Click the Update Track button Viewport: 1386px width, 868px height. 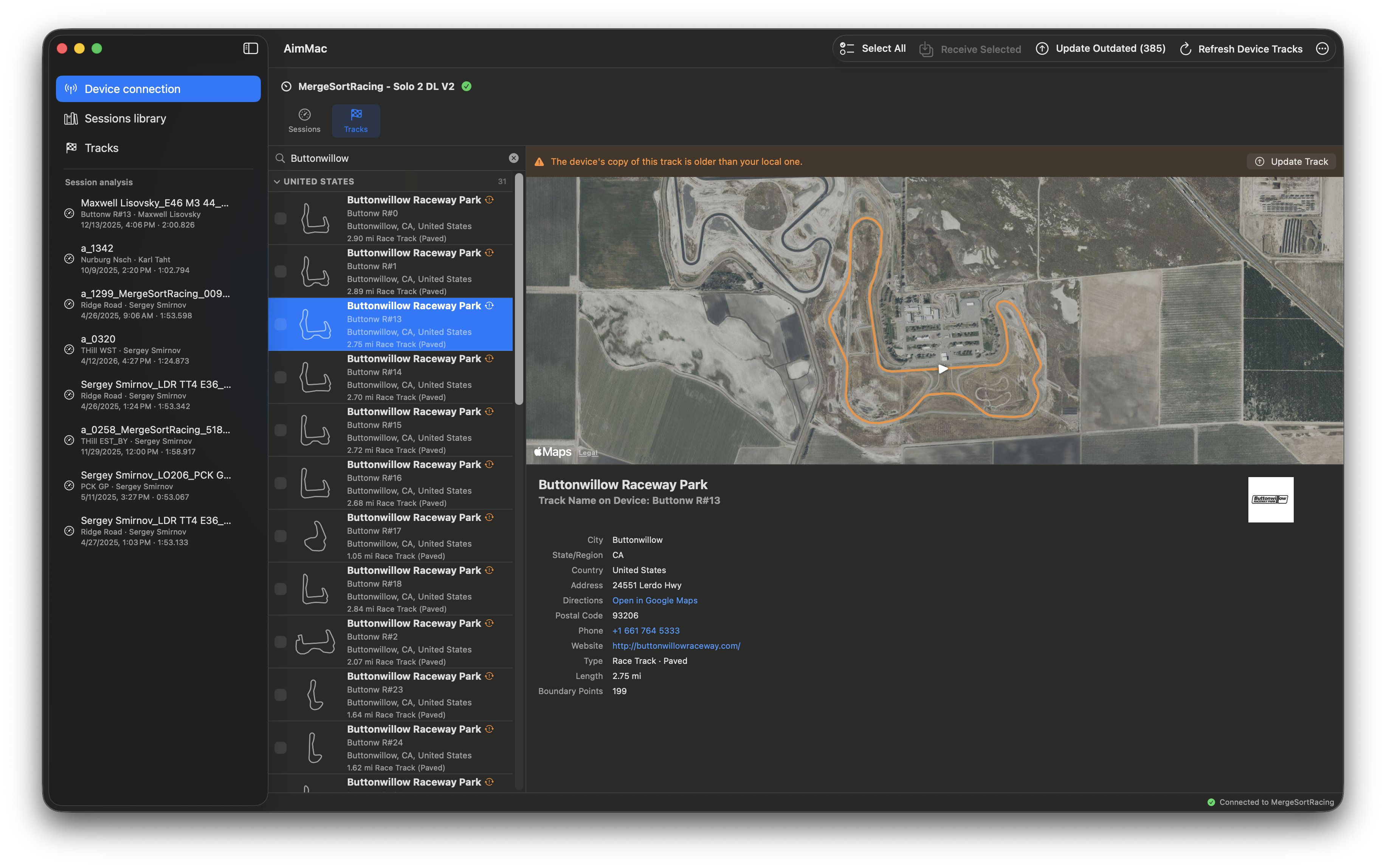click(x=1291, y=161)
